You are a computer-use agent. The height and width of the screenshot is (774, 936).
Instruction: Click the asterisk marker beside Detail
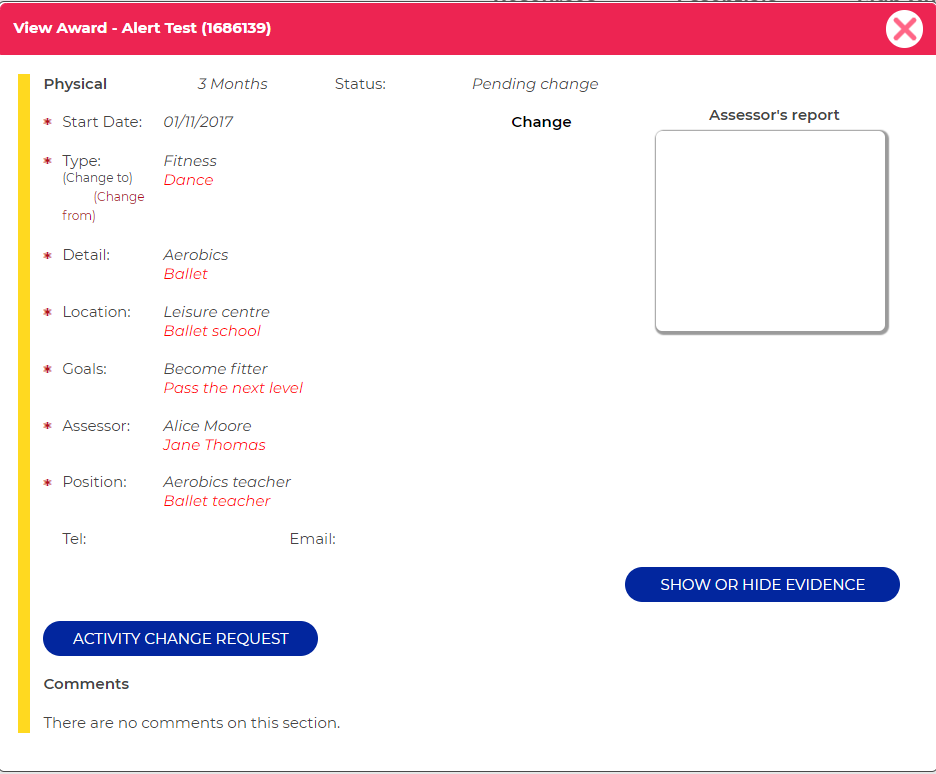click(x=46, y=255)
